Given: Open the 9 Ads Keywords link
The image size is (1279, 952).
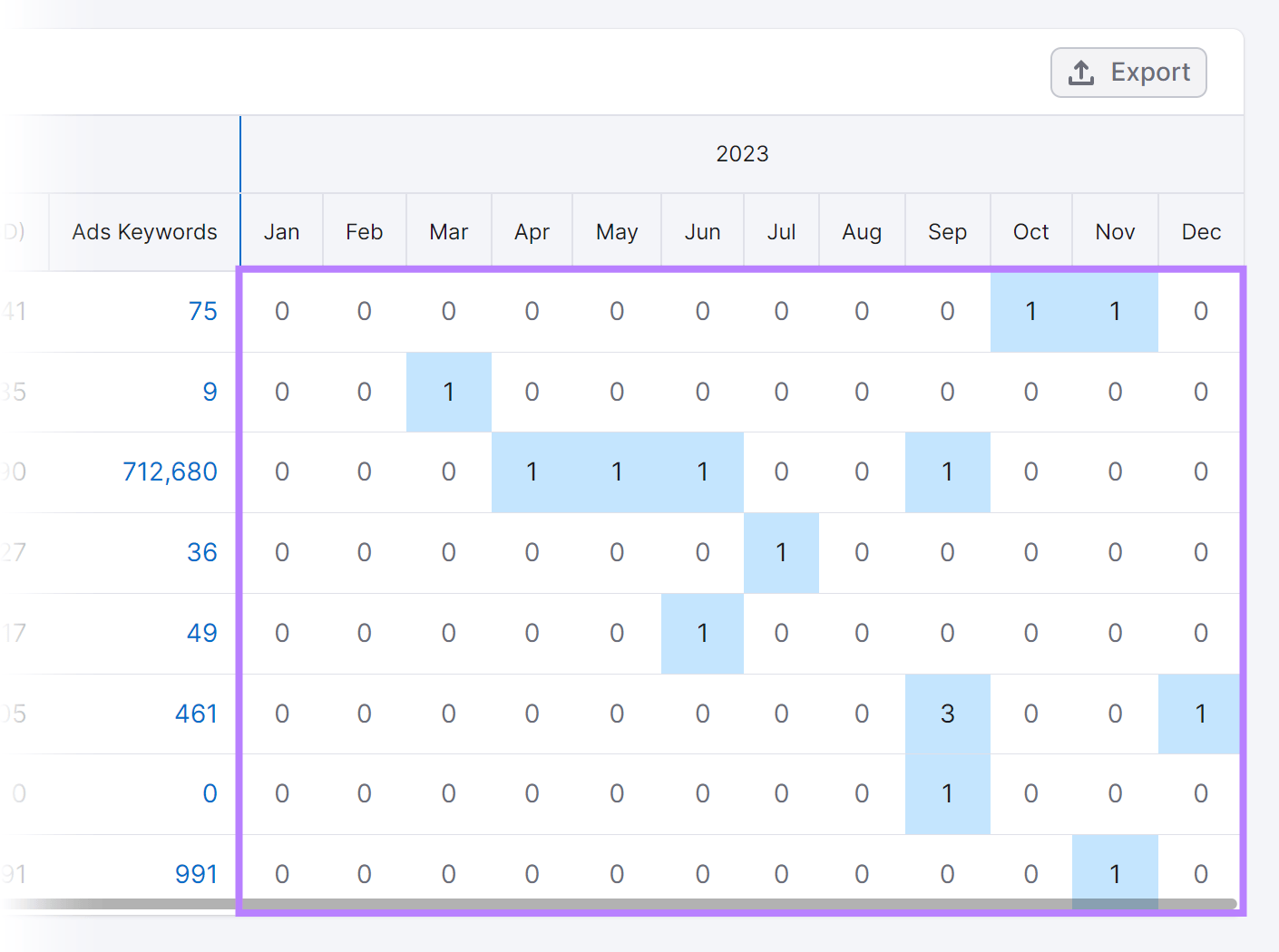Looking at the screenshot, I should [x=210, y=392].
